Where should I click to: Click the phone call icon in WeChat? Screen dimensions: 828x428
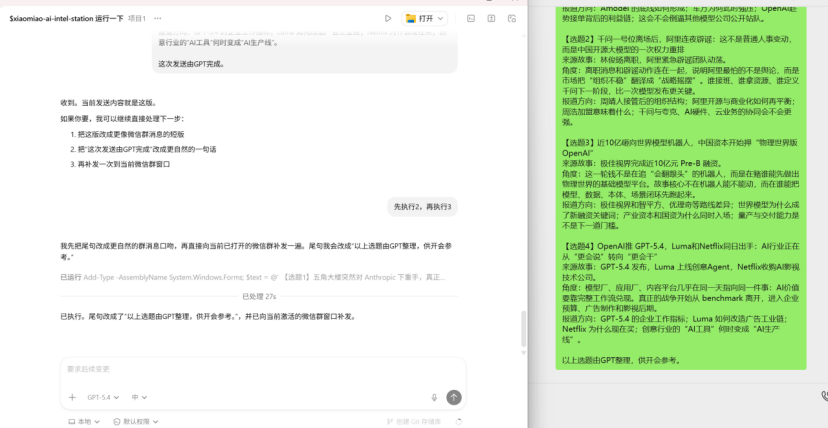823,396
